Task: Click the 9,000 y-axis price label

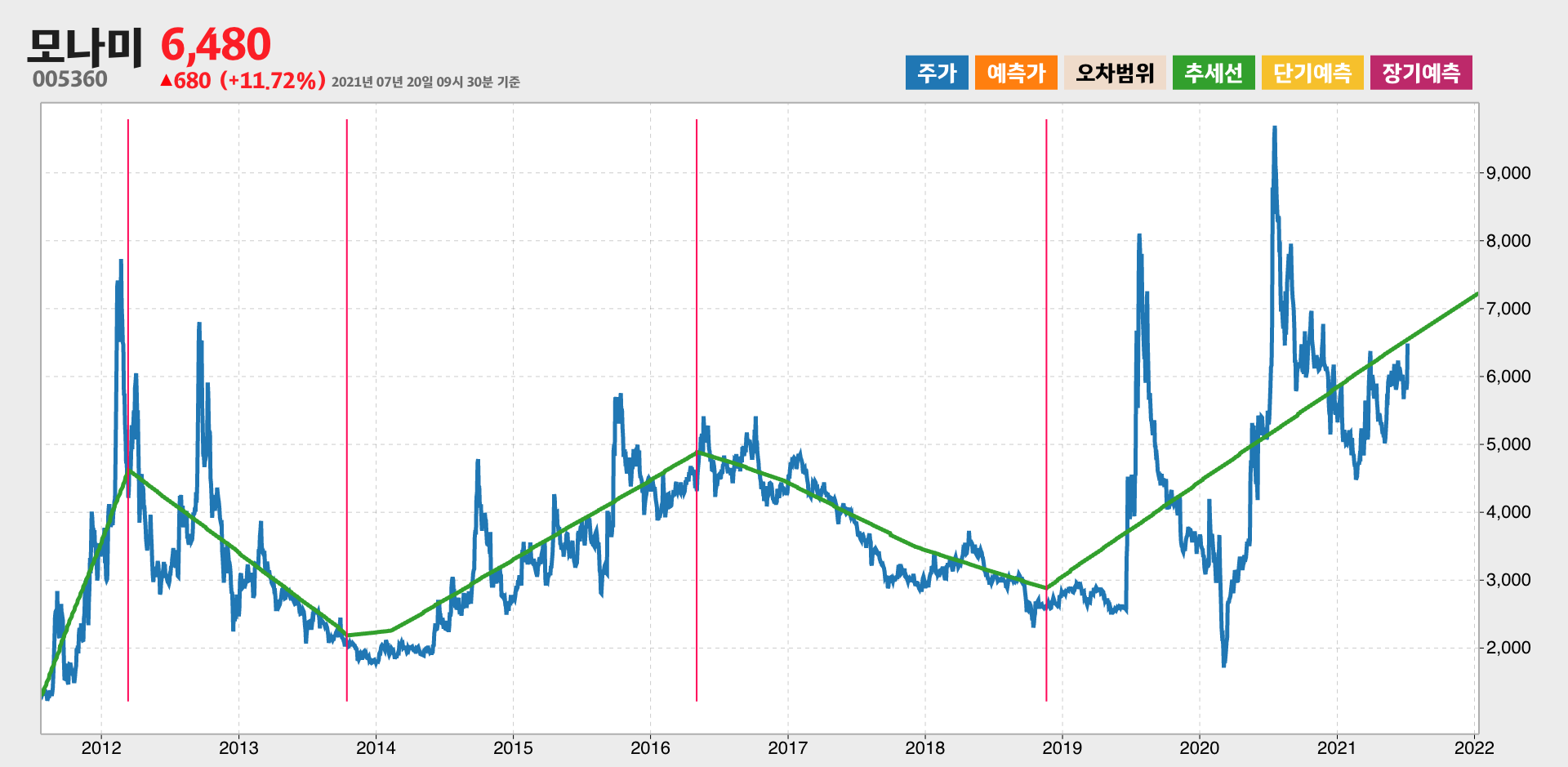Action: pos(1508,173)
